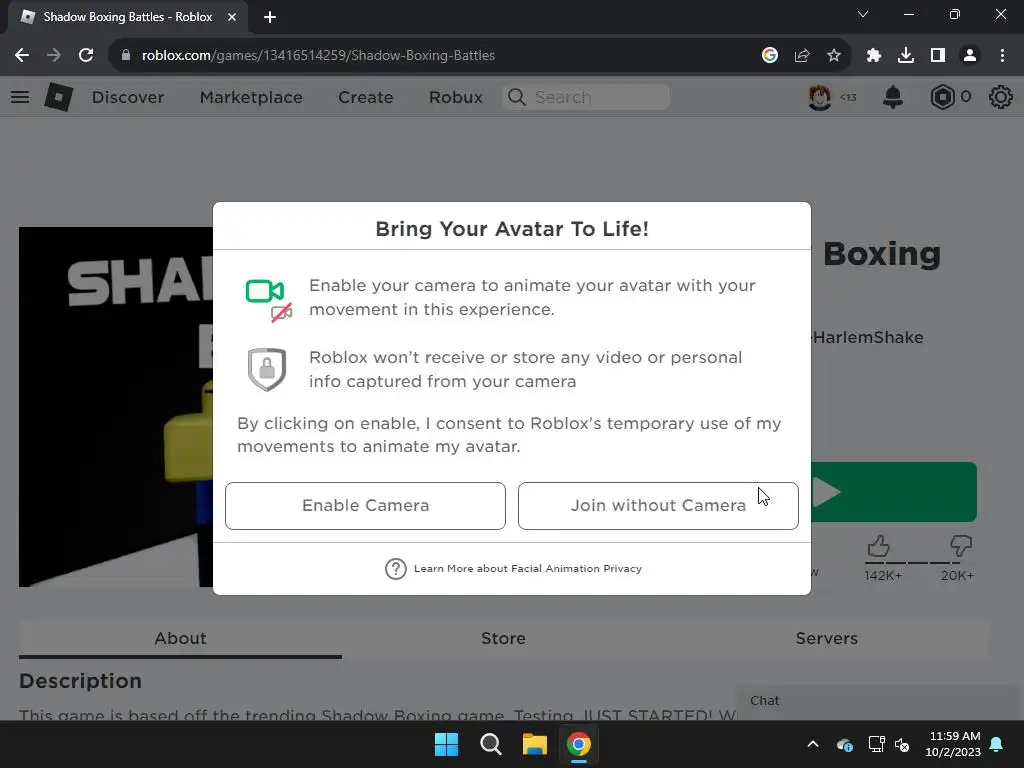Toggle Chrome side panel
Image resolution: width=1024 pixels, height=768 pixels.
(938, 56)
